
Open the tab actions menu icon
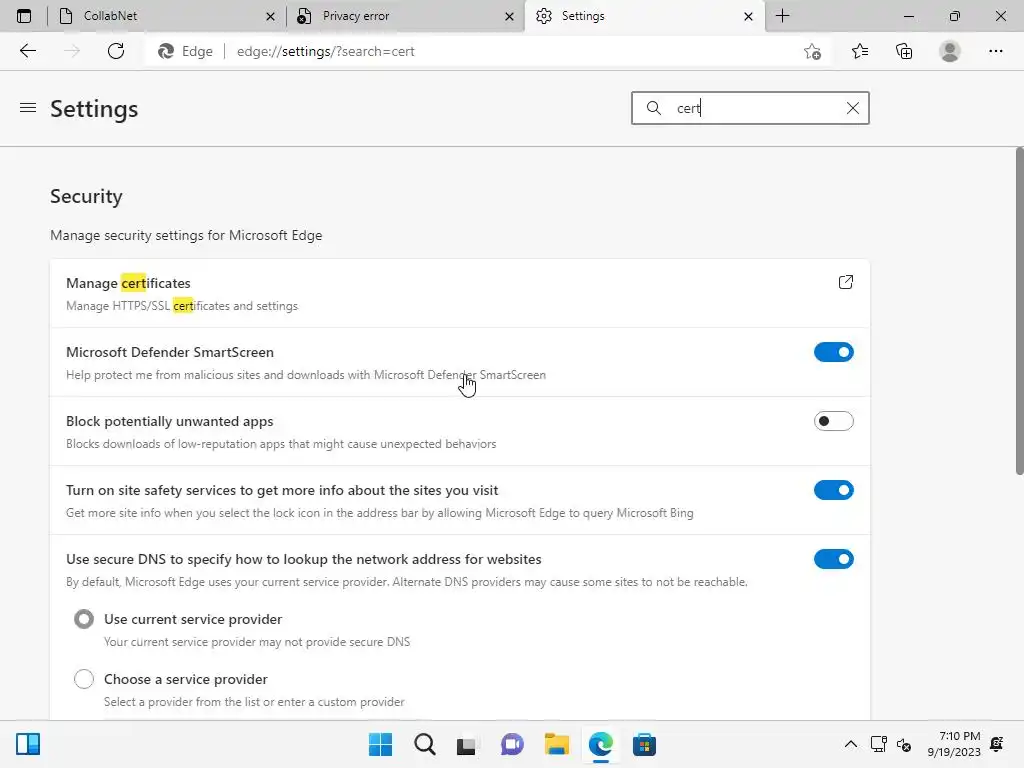(x=24, y=16)
